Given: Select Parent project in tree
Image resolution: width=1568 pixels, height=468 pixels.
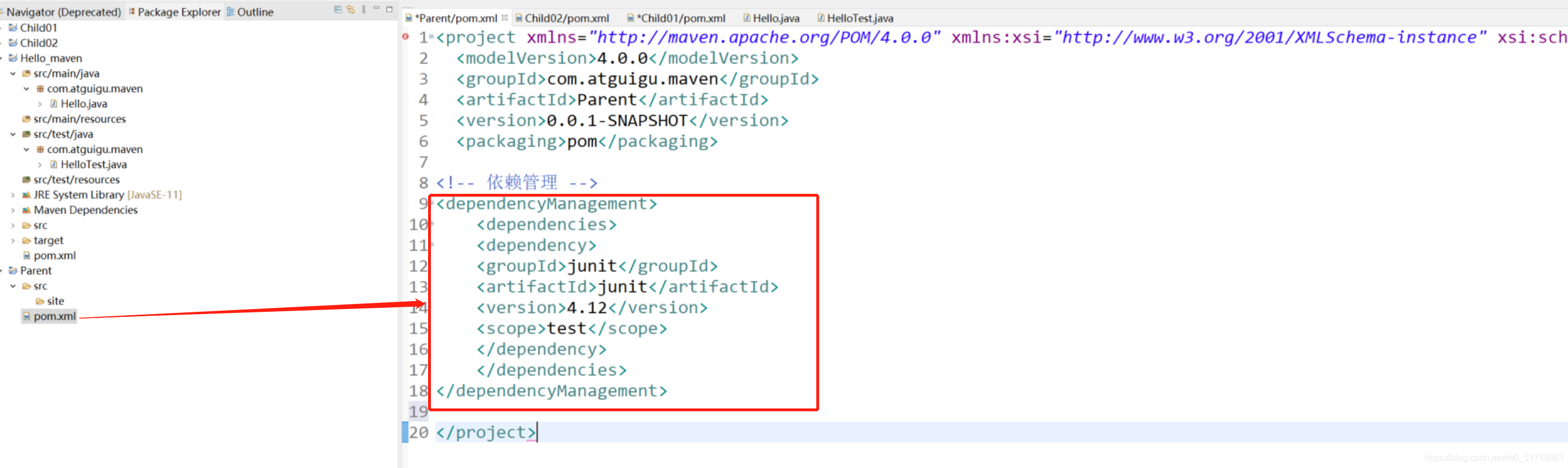Looking at the screenshot, I should 36,270.
